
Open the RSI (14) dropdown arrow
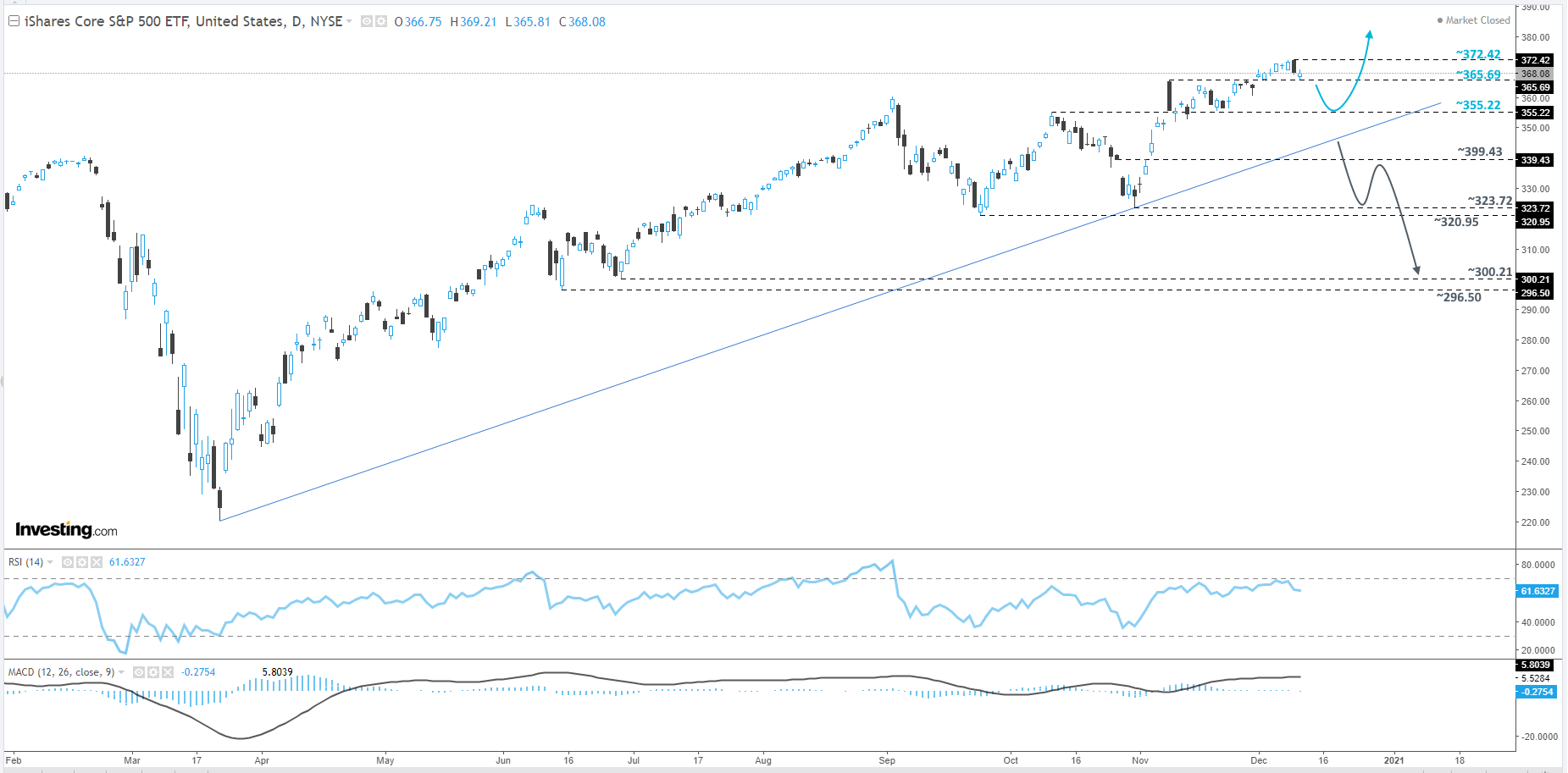click(x=50, y=562)
